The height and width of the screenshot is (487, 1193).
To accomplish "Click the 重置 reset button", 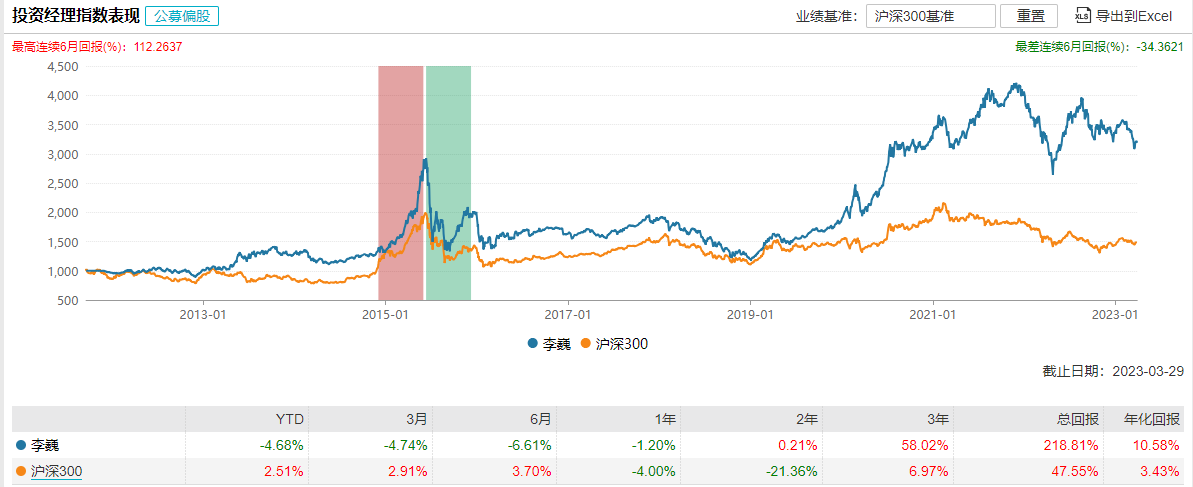I will click(1029, 15).
